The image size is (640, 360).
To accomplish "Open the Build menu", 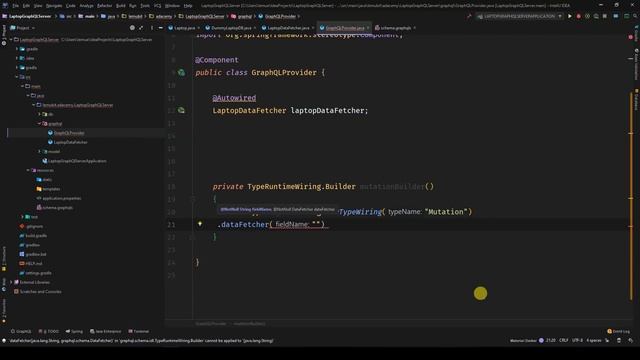I will [121, 6].
